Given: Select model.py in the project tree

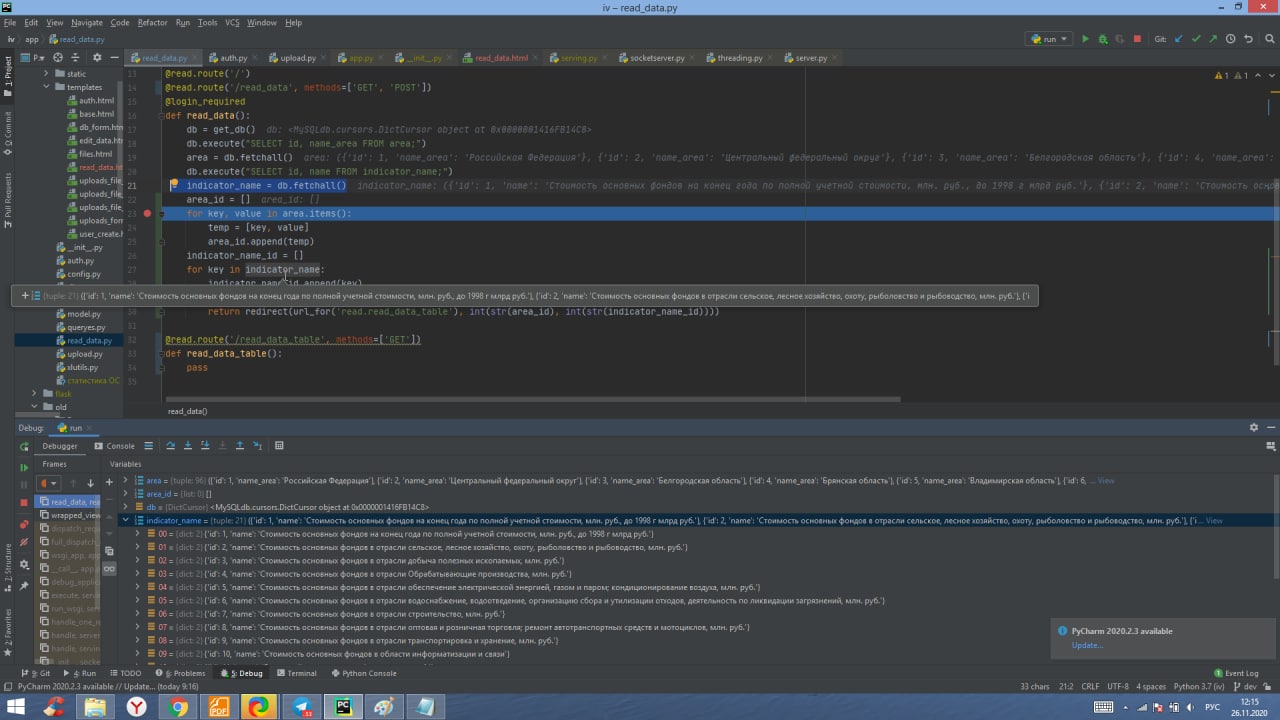Looking at the screenshot, I should pos(84,314).
